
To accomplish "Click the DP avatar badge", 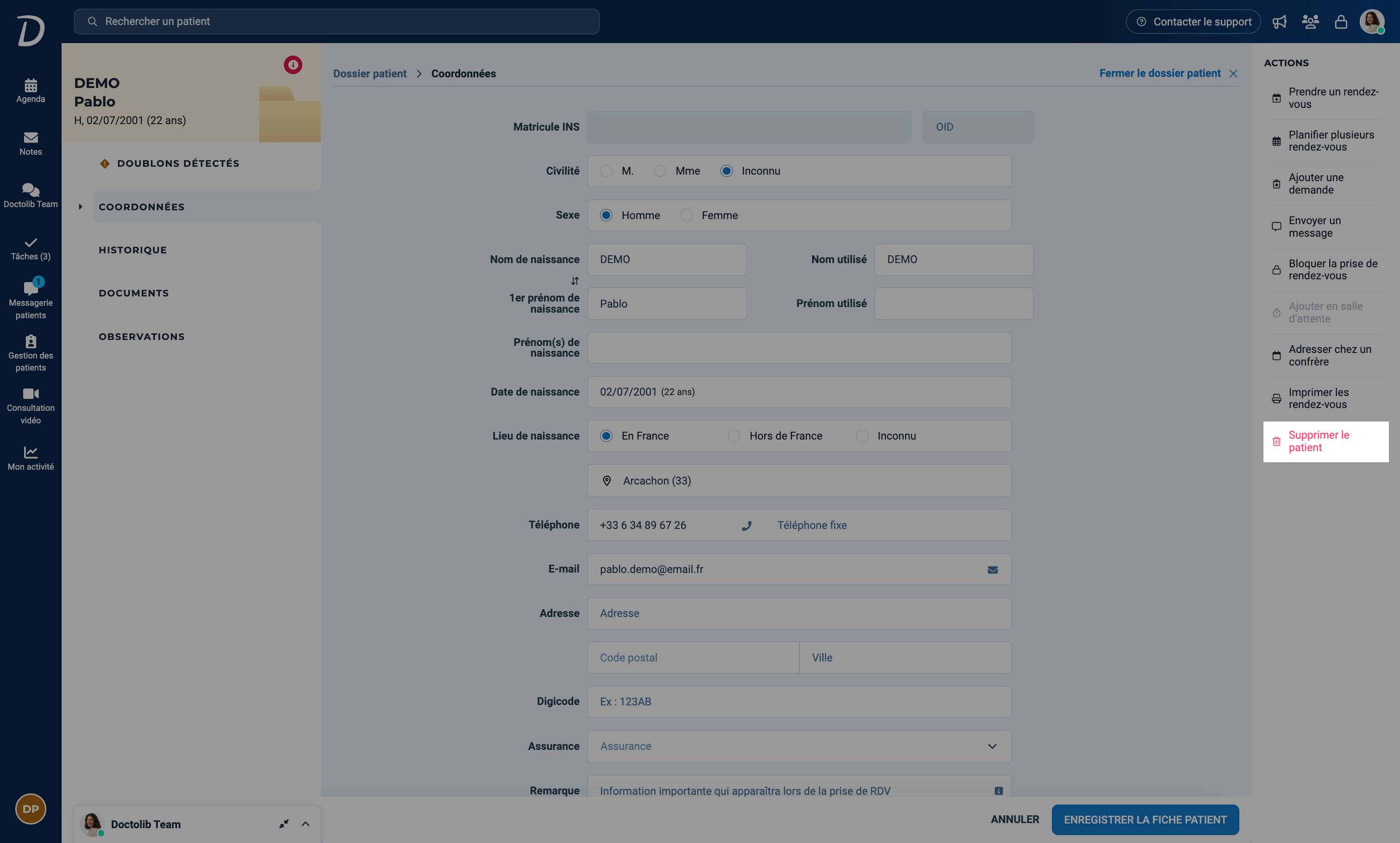I will (x=31, y=809).
